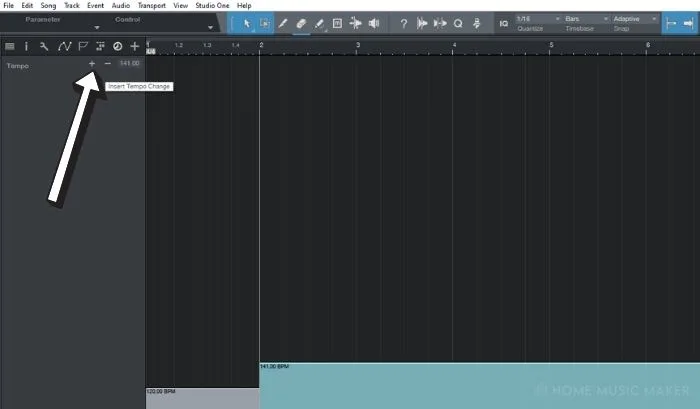Click beat 1.3 on the ruler
This screenshot has width=700, height=409.
[x=207, y=45]
